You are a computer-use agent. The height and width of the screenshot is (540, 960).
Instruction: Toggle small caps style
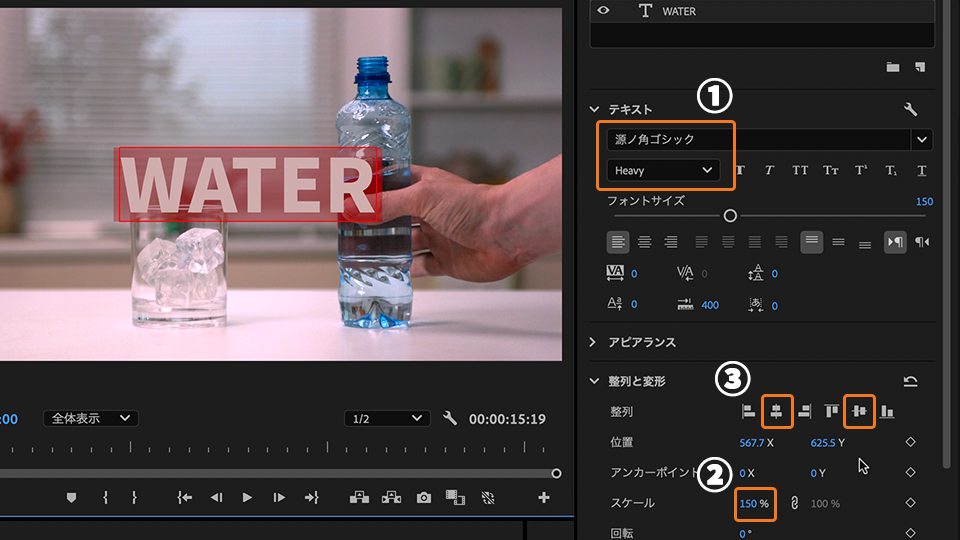(x=830, y=170)
